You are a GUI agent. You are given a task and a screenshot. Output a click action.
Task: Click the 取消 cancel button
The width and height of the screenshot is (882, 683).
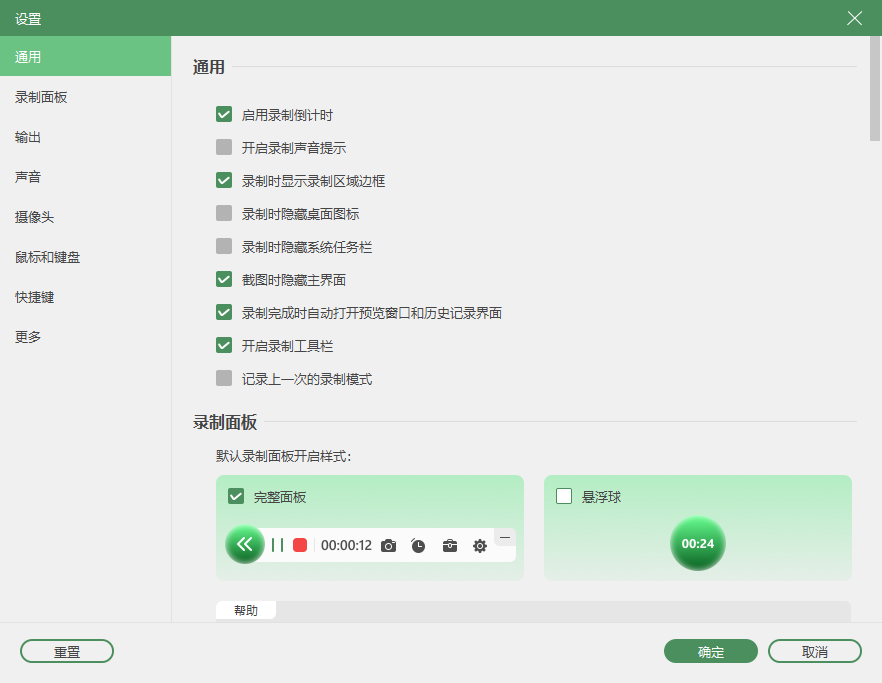[x=814, y=651]
